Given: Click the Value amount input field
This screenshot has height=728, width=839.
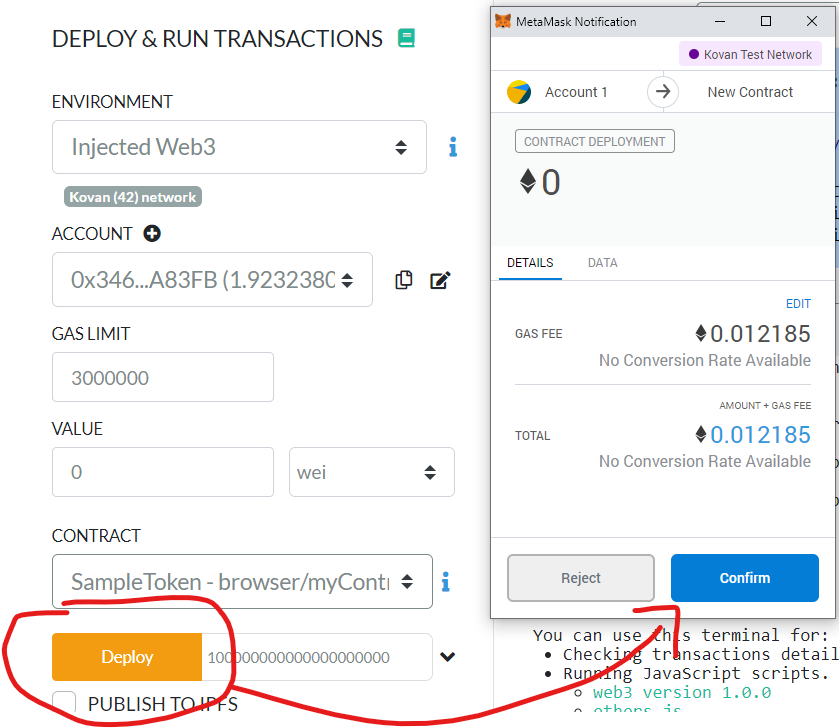Looking at the screenshot, I should coord(163,472).
